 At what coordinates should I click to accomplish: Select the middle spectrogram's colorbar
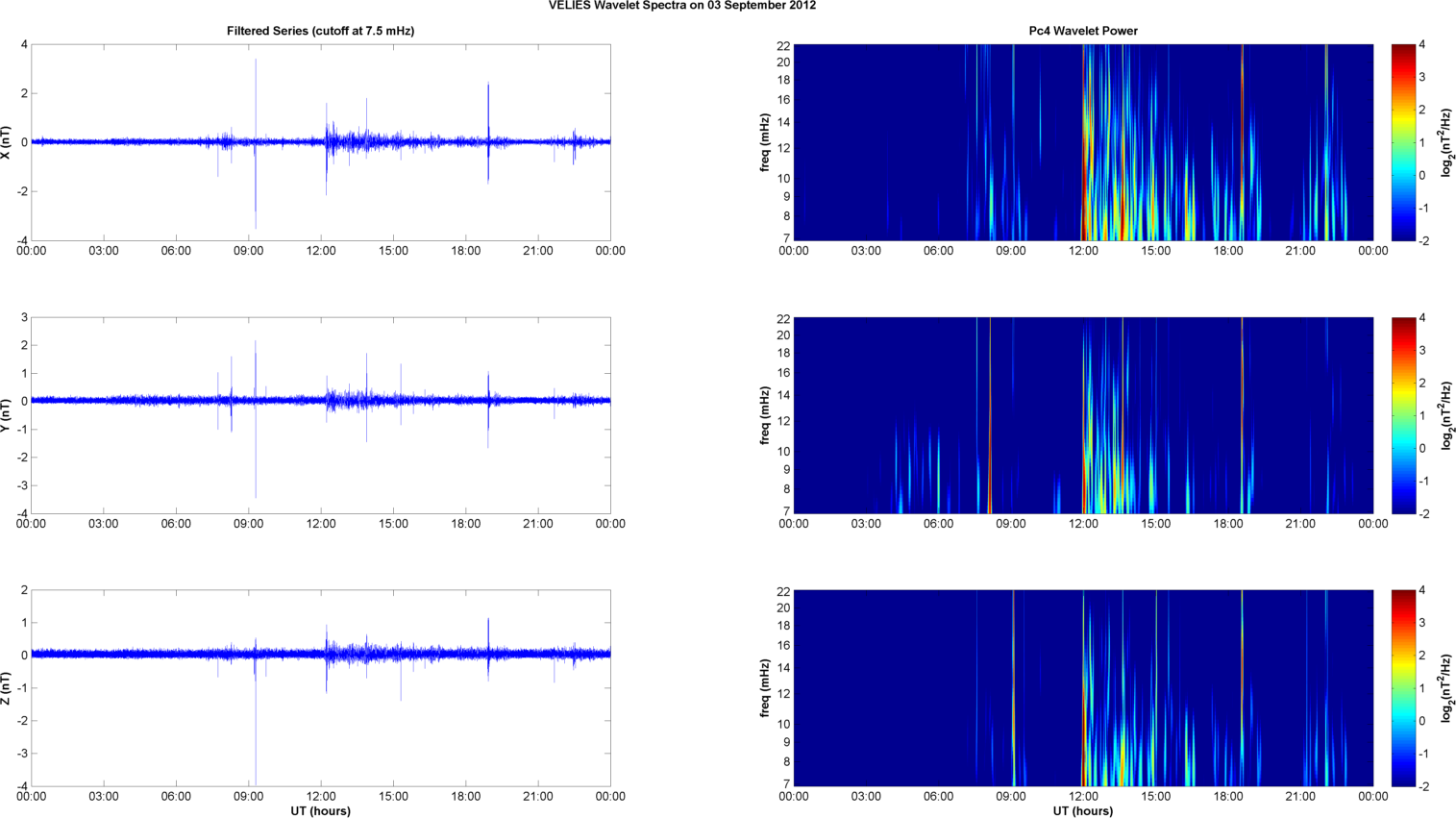coord(1402,415)
